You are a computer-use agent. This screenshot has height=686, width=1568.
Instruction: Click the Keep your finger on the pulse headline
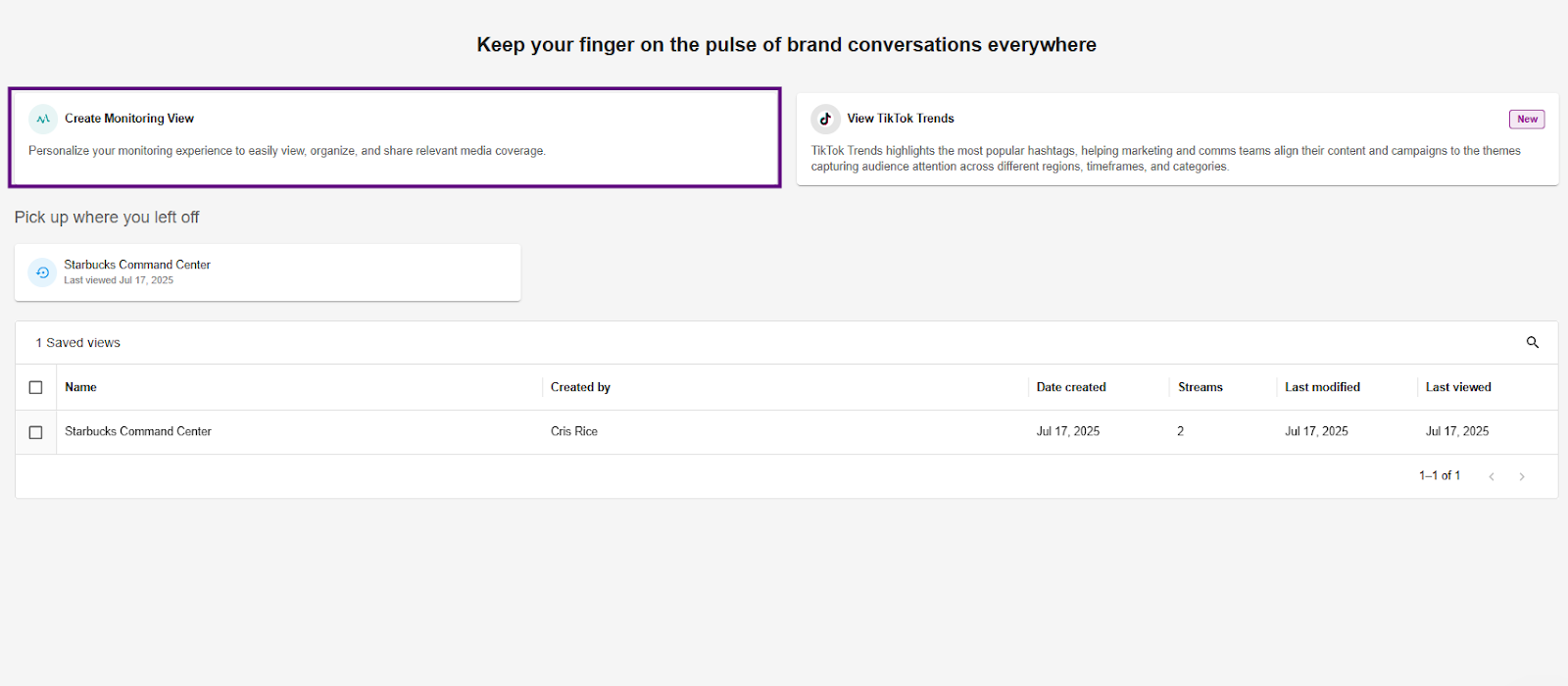point(787,45)
